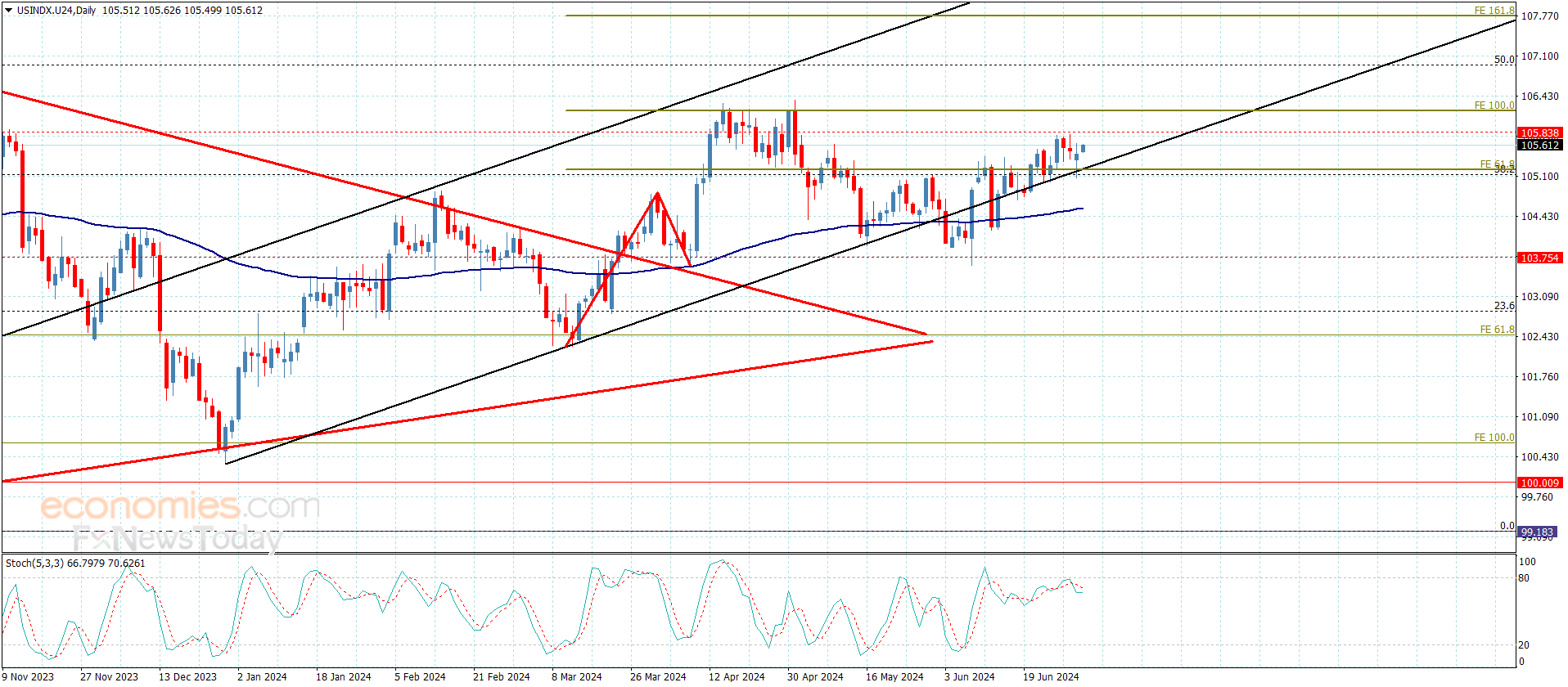Screen dimensions: 1568x687
Task: Click the USINDX.U24,Daily chart title
Action: pyautogui.click(x=56, y=11)
